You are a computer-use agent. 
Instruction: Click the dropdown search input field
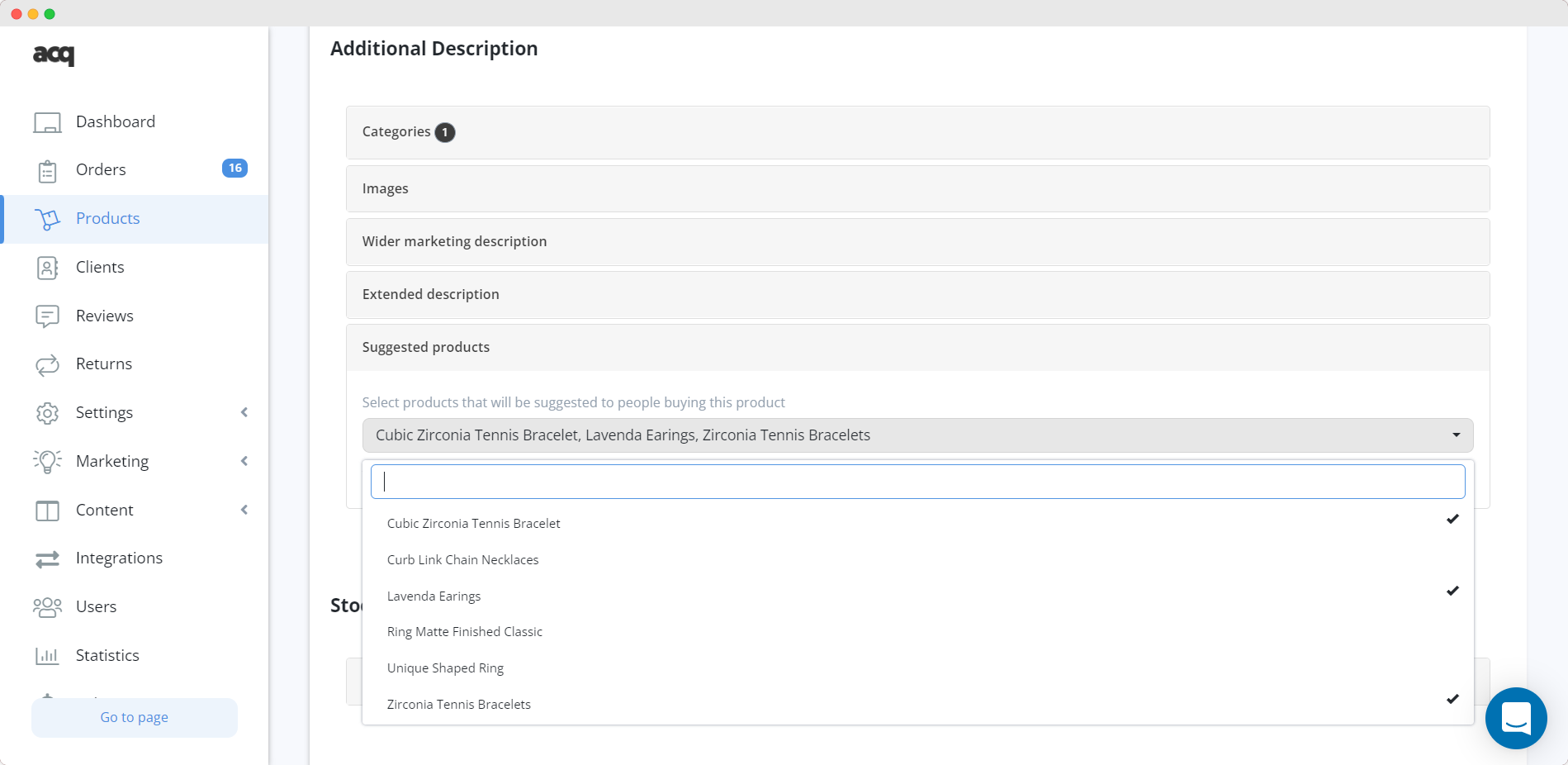pyautogui.click(x=917, y=482)
